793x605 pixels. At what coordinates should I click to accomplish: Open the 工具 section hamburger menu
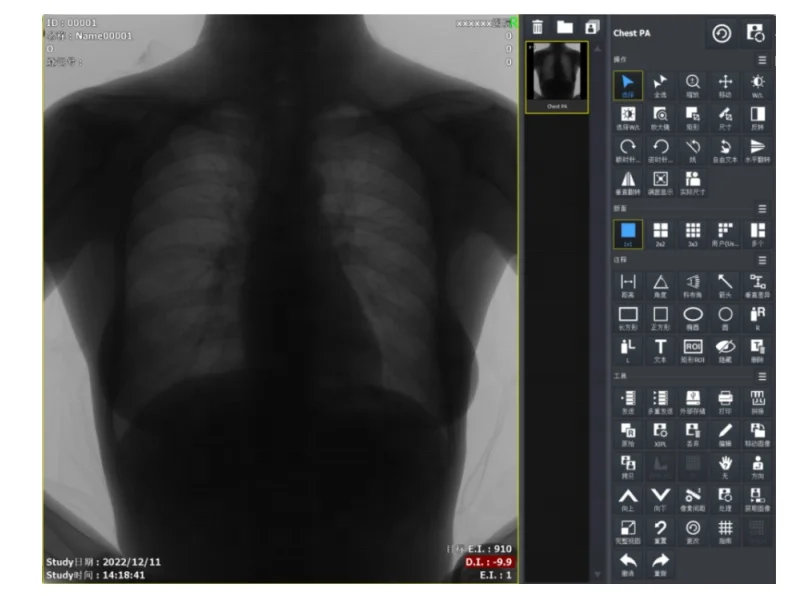762,377
